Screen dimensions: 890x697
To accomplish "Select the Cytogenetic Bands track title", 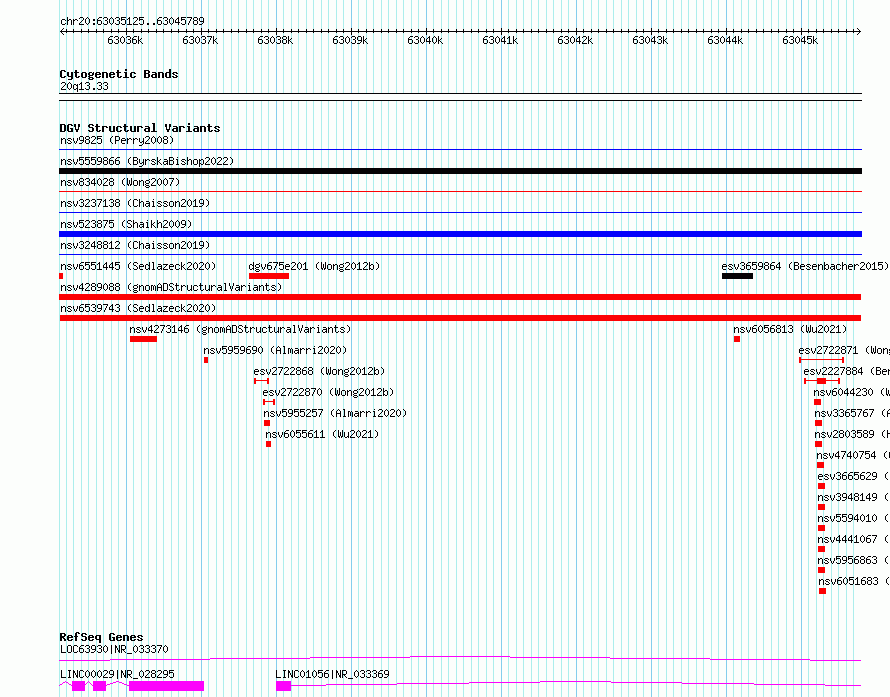I will pos(119,74).
